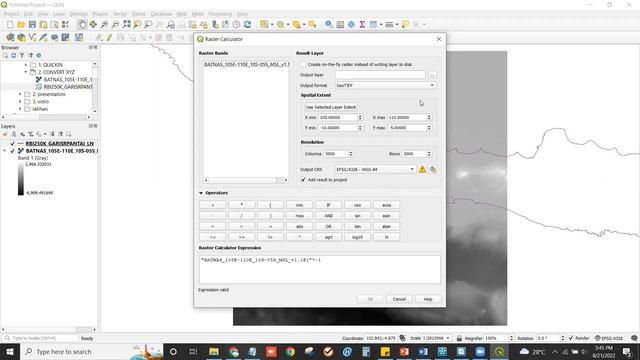Select the Pan Map hand tool
This screenshot has height=360, width=640.
point(82,24)
